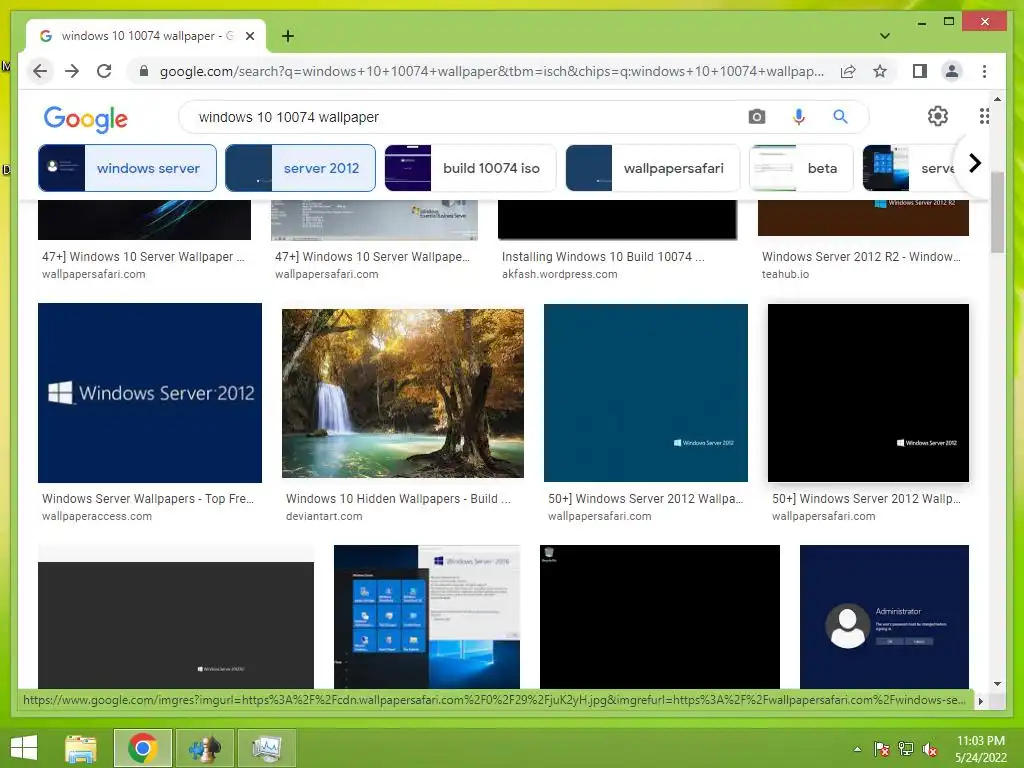The width and height of the screenshot is (1024, 768).
Task: Open Windows 10 Hidden Wallpapers - Build link
Action: click(x=398, y=498)
